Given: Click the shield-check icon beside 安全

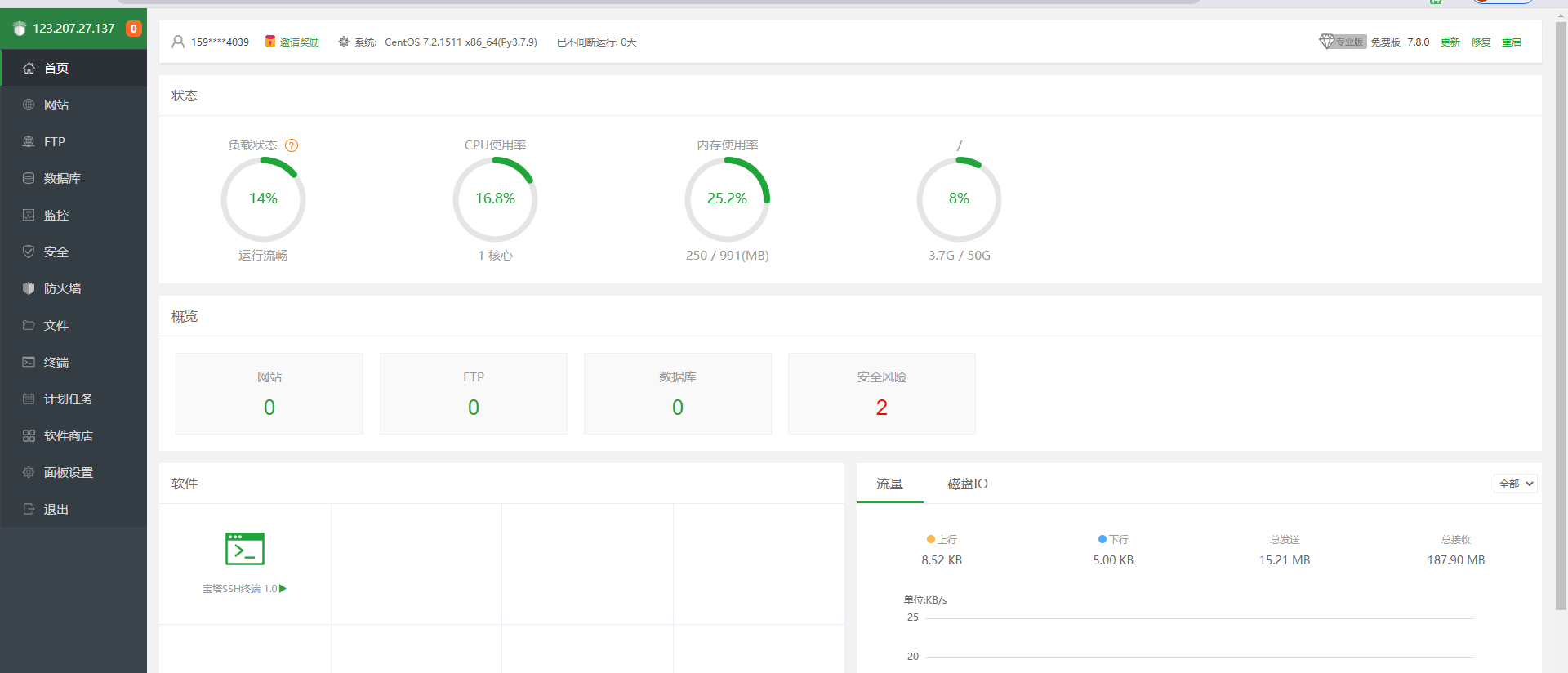Looking at the screenshot, I should point(29,252).
